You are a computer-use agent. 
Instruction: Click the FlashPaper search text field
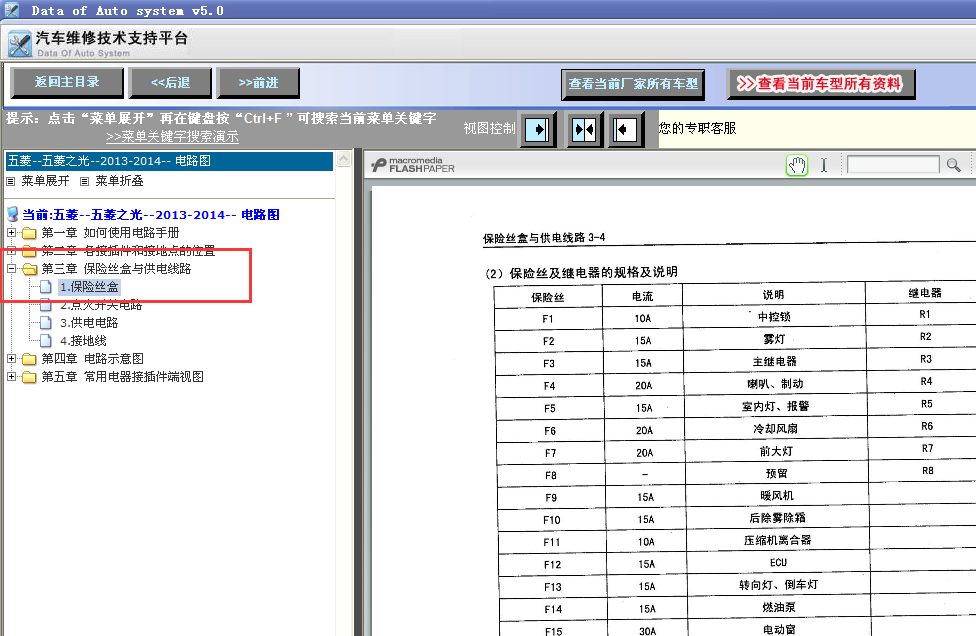[x=893, y=165]
